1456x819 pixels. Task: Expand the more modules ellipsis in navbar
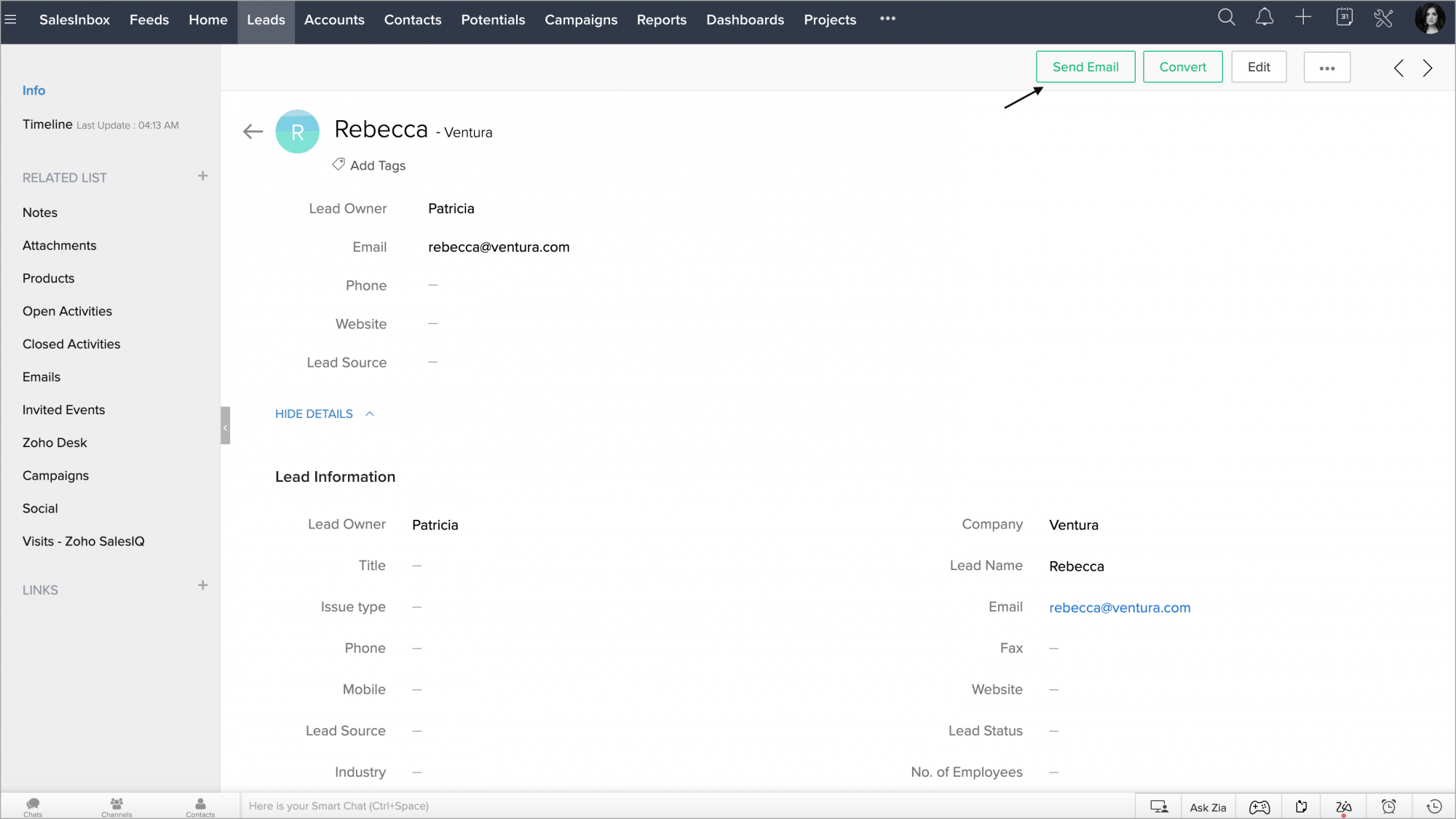point(887,19)
